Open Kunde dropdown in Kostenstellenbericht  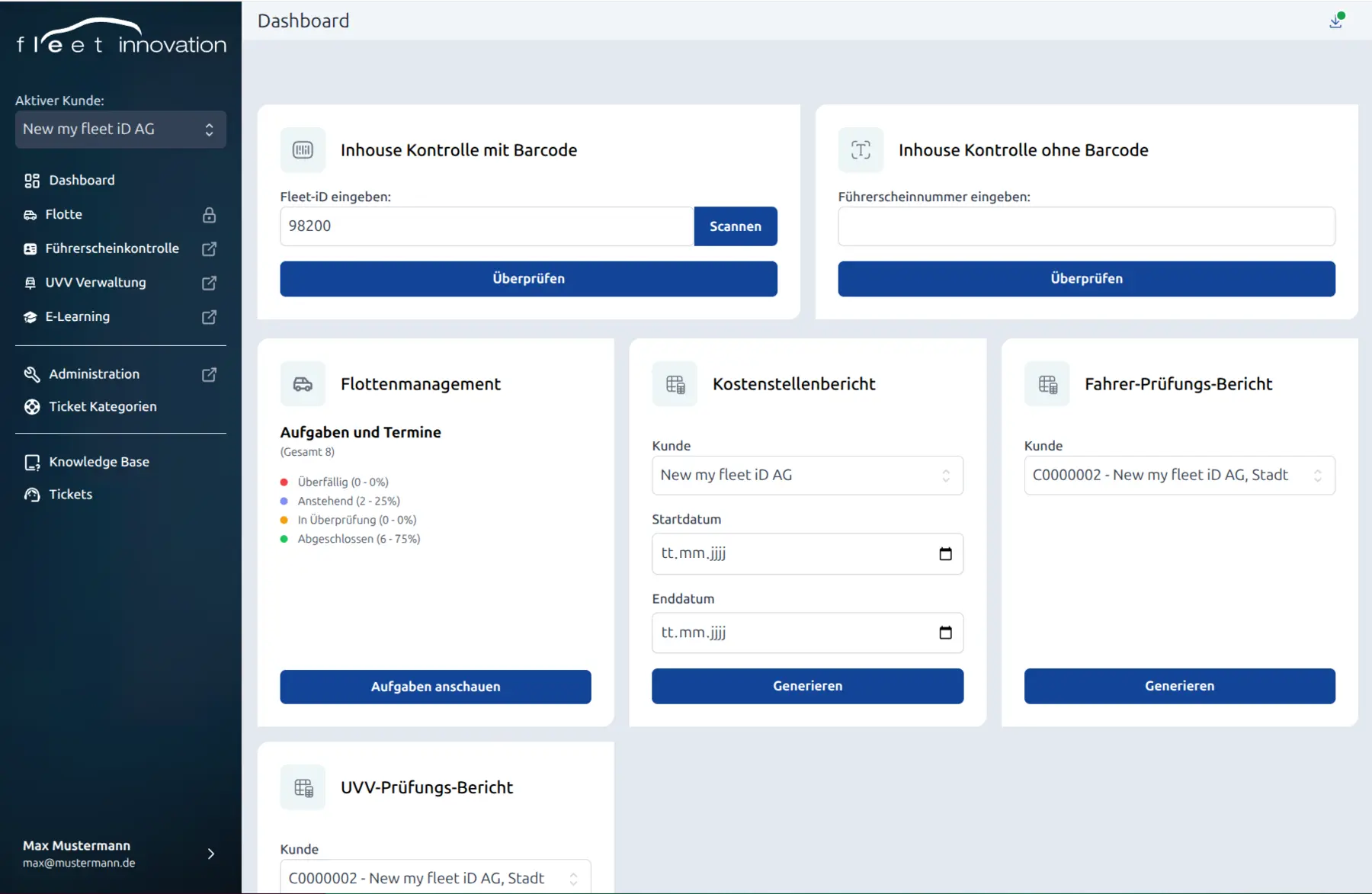point(807,476)
